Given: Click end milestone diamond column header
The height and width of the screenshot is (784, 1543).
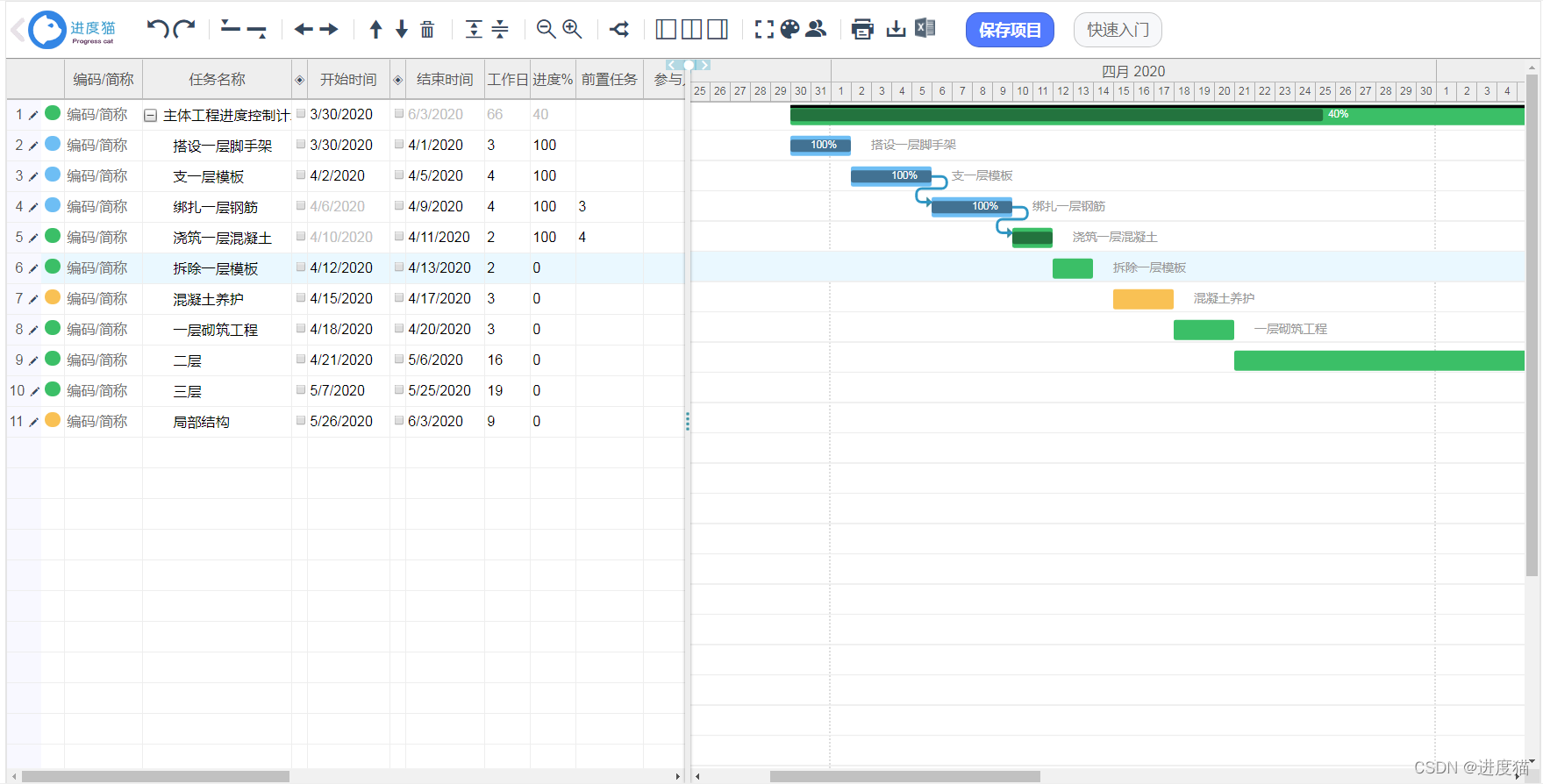Looking at the screenshot, I should pos(397,80).
